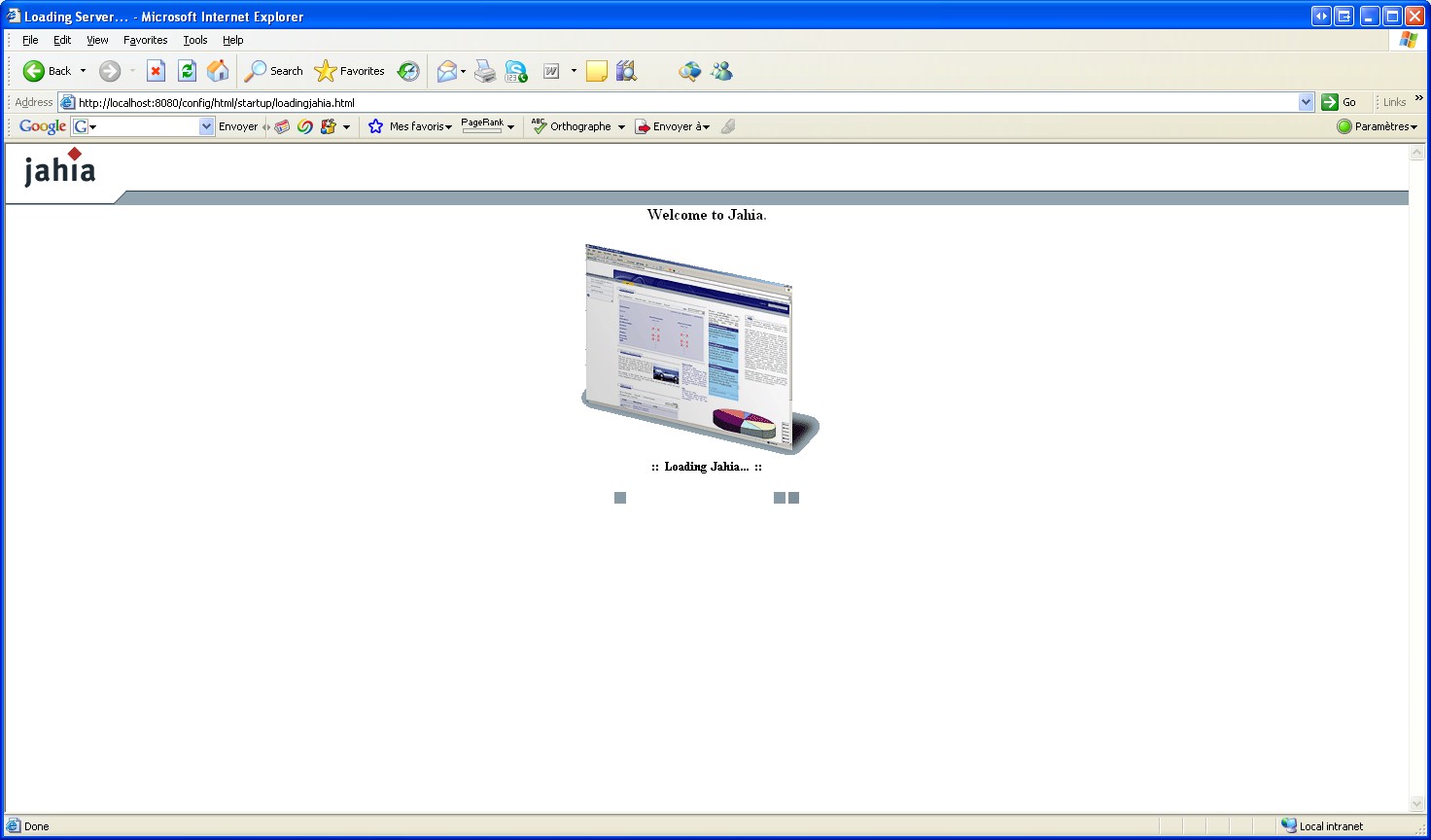Viewport: 1431px width, 840px height.
Task: Expand the PageRank dropdown arrow
Action: point(511,127)
